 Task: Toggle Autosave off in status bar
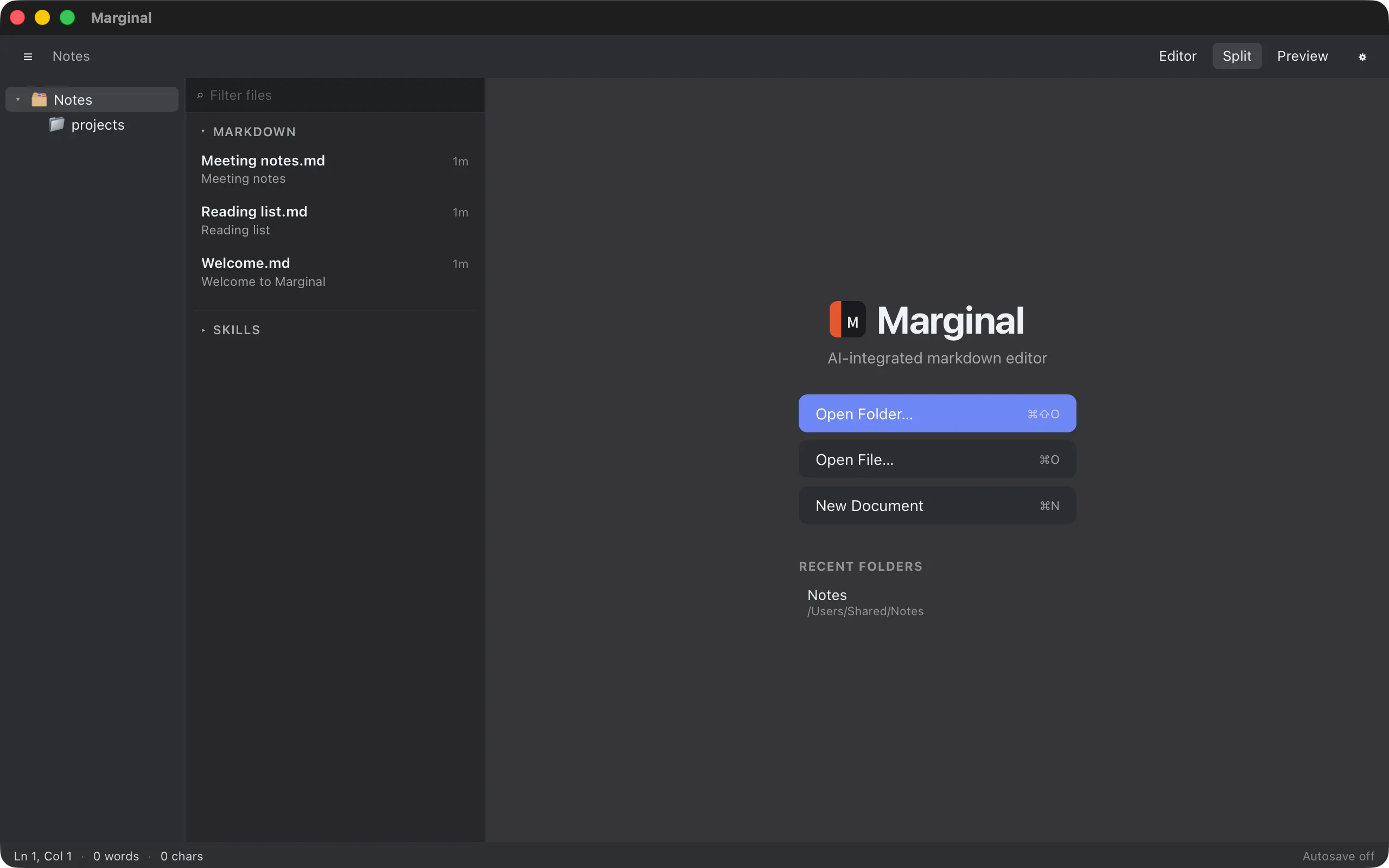click(x=1338, y=856)
